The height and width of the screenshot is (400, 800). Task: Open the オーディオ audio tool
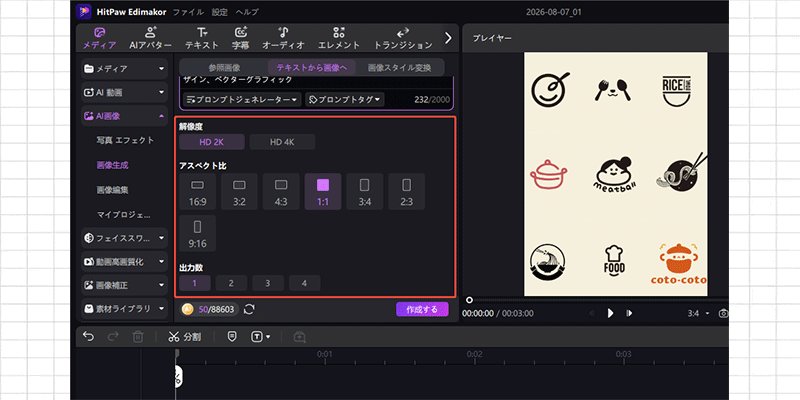(283, 39)
